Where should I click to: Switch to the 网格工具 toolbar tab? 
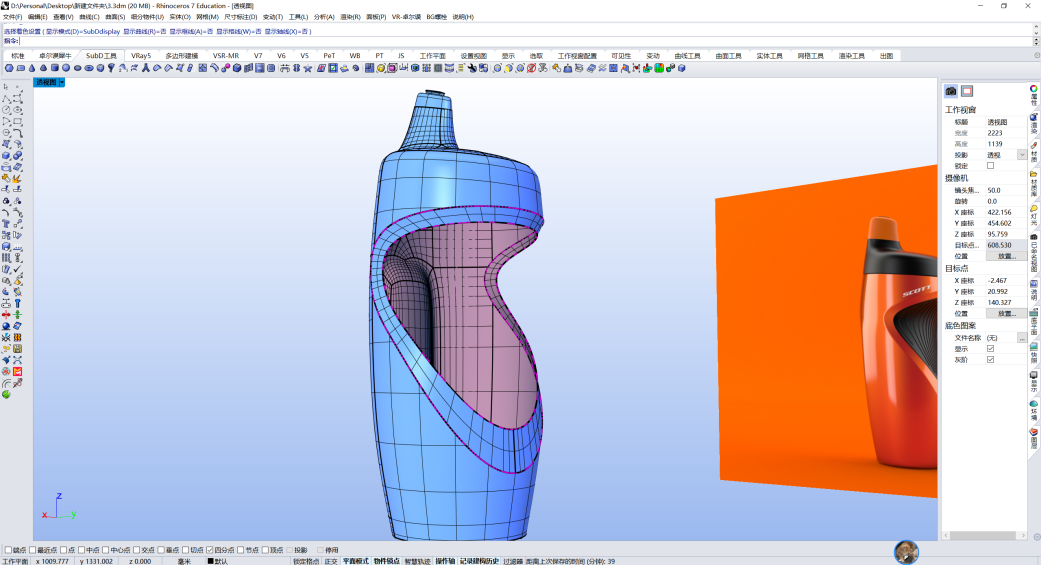[810, 56]
